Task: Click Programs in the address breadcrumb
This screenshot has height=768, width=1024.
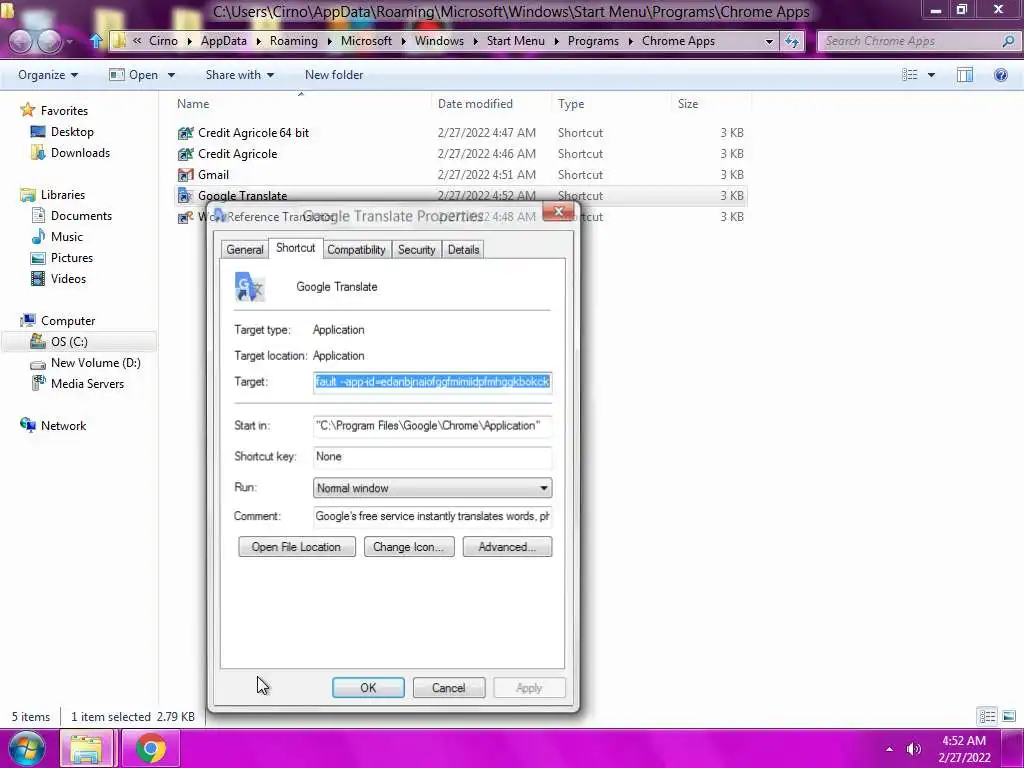Action: click(592, 40)
